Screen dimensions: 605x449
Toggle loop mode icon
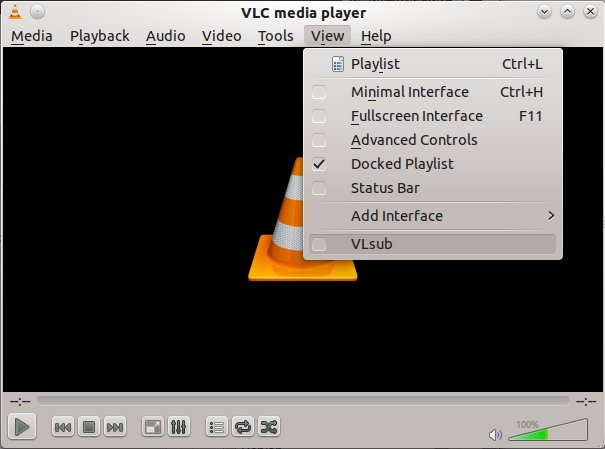[243, 427]
